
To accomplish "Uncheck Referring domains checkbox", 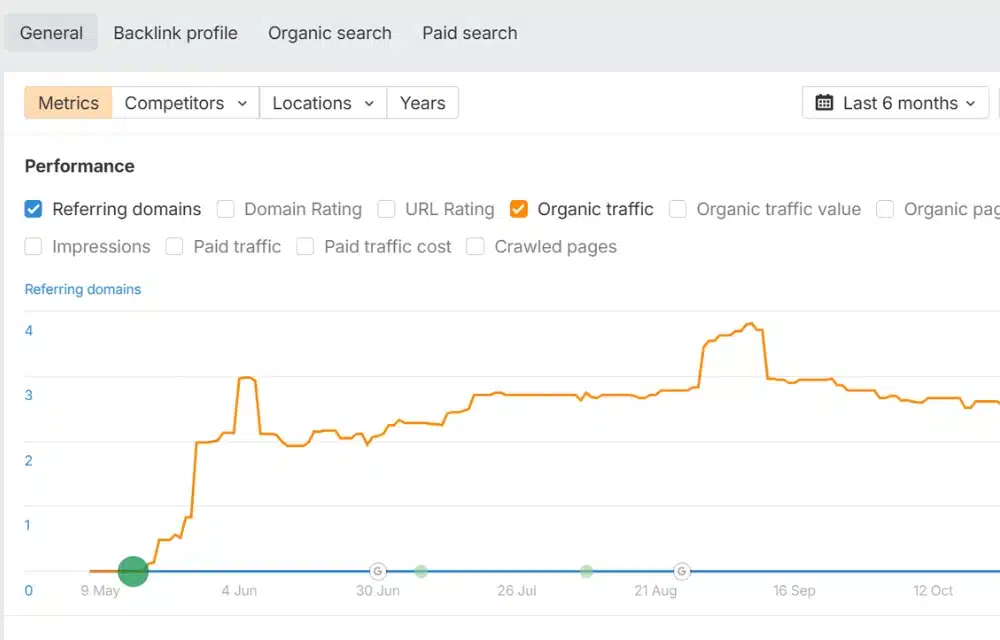I will [33, 209].
